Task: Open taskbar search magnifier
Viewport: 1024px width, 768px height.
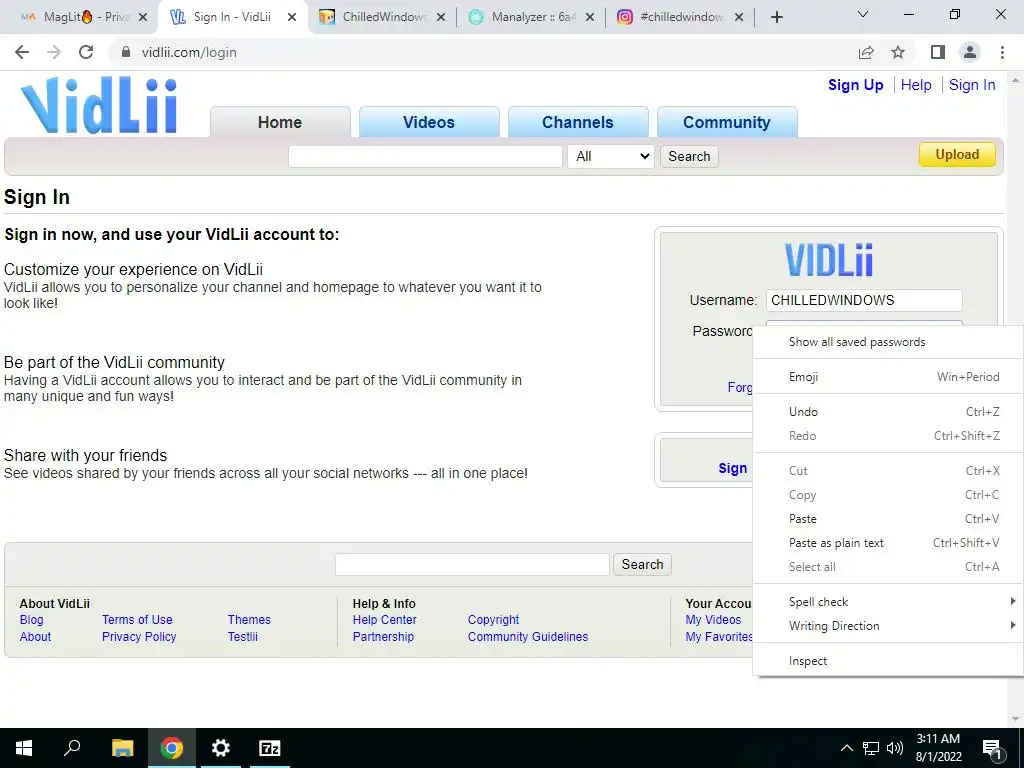Action: click(72, 748)
